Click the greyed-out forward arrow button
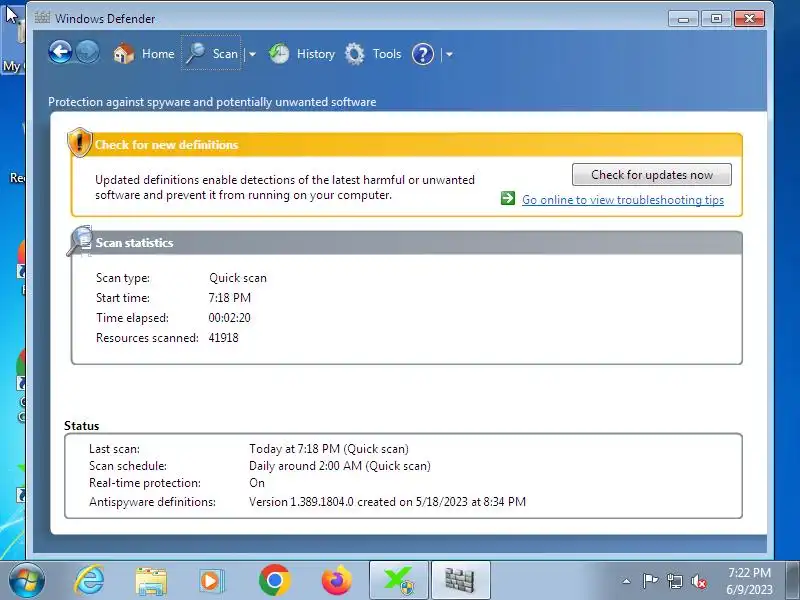The height and width of the screenshot is (600, 800). pyautogui.click(x=87, y=52)
